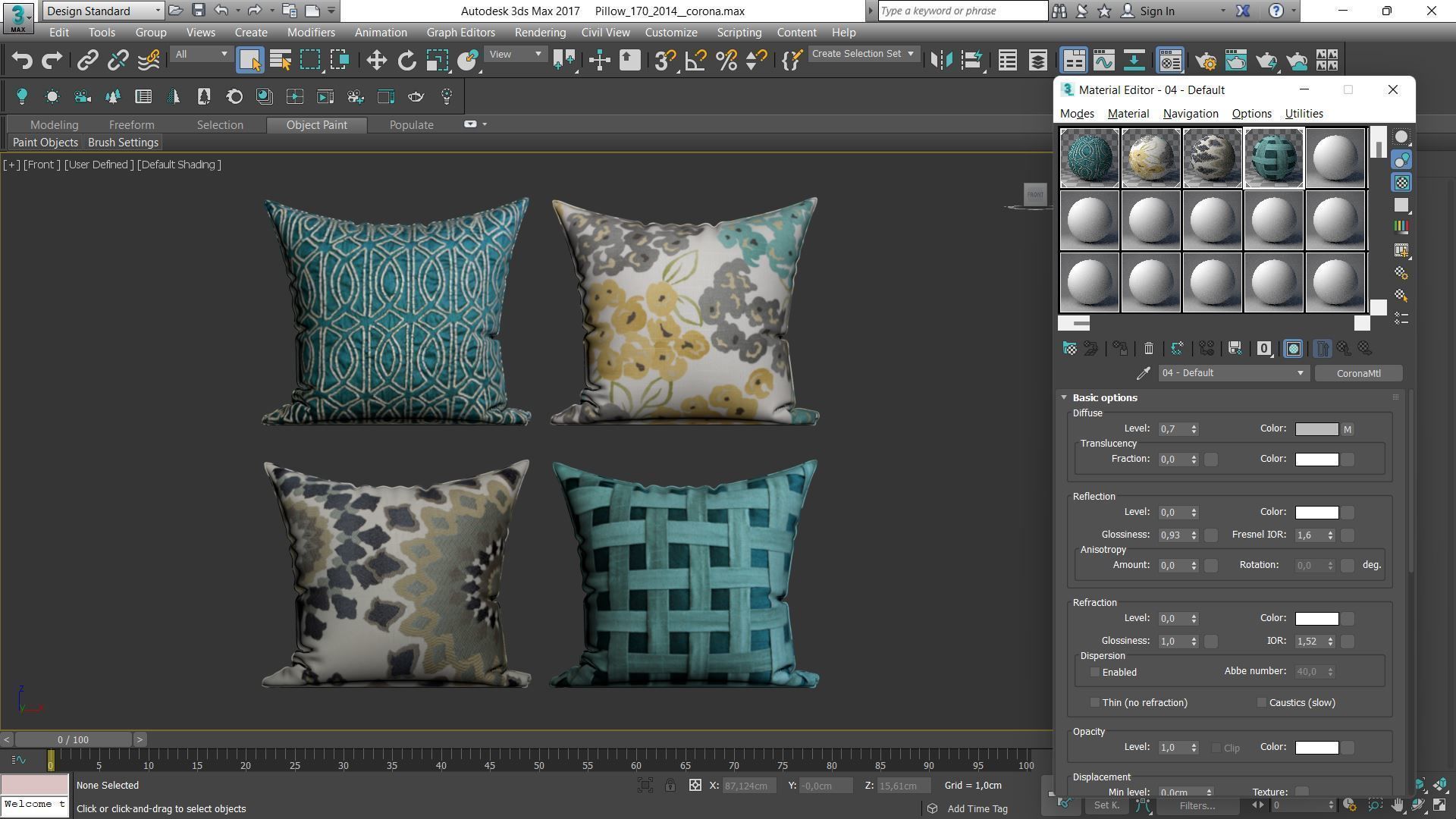Viewport: 1456px width, 819px height.
Task: Toggle Material Editor background checker icon
Action: click(x=1401, y=183)
